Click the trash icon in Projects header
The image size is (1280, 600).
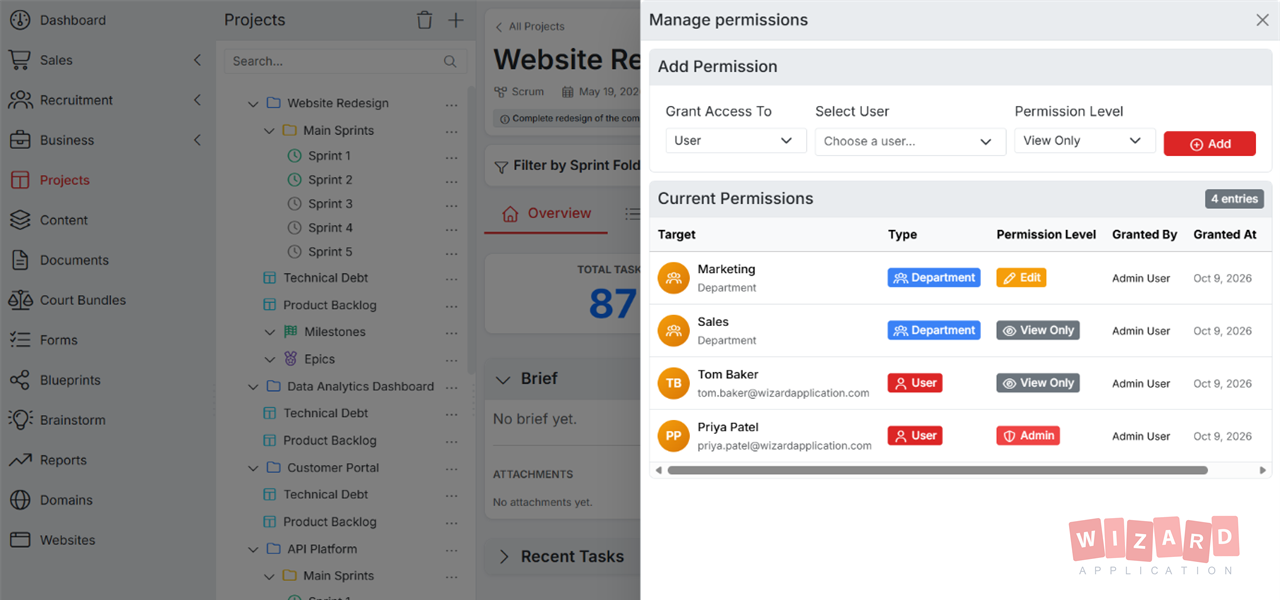[425, 20]
